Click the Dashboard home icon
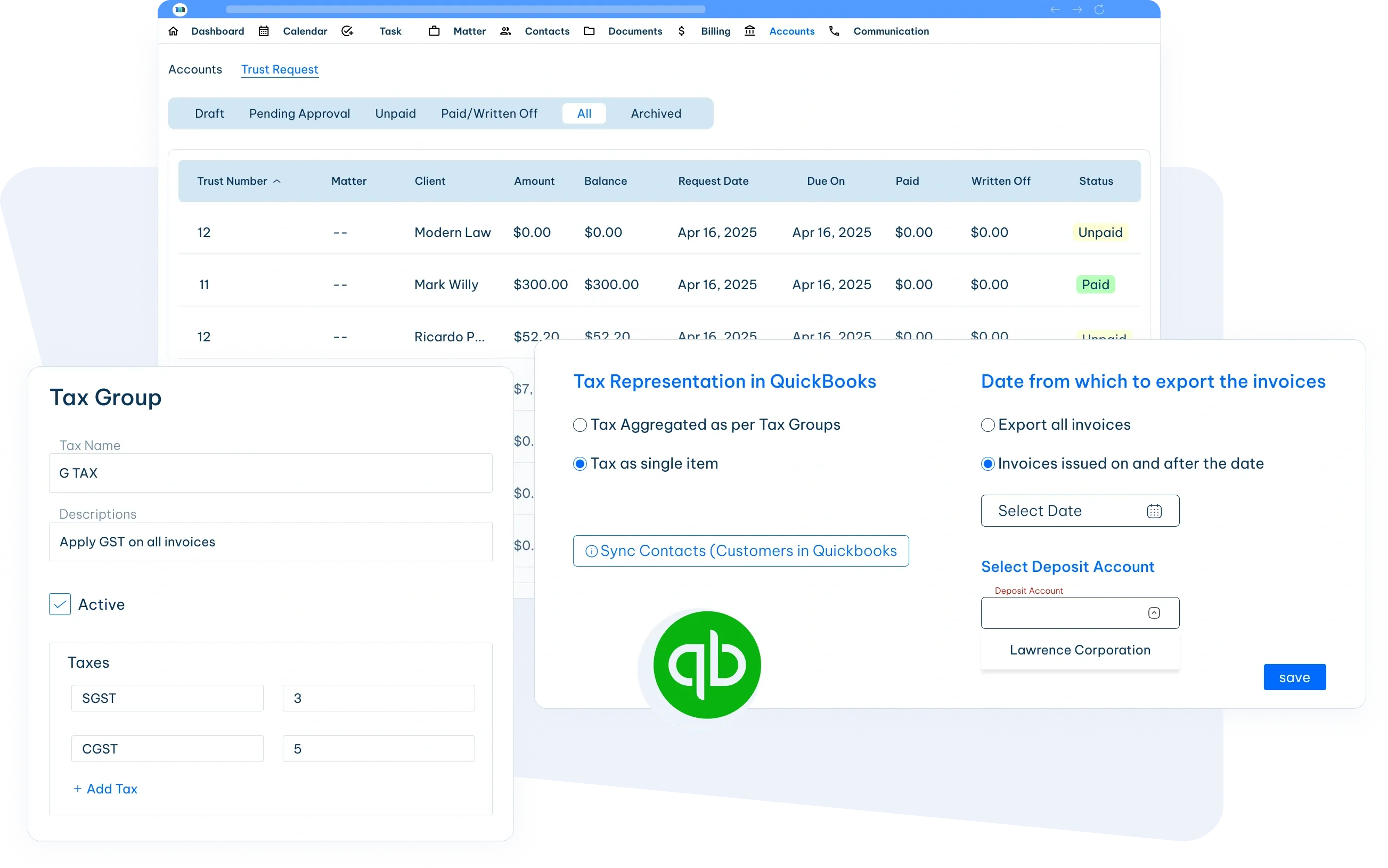1388x868 pixels. (x=173, y=31)
